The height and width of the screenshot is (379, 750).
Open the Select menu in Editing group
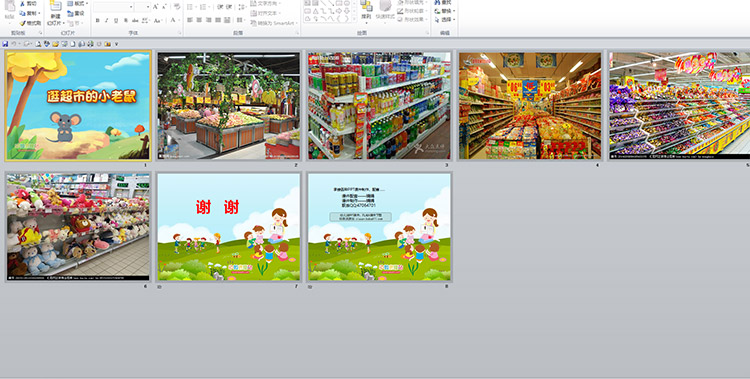pyautogui.click(x=445, y=20)
